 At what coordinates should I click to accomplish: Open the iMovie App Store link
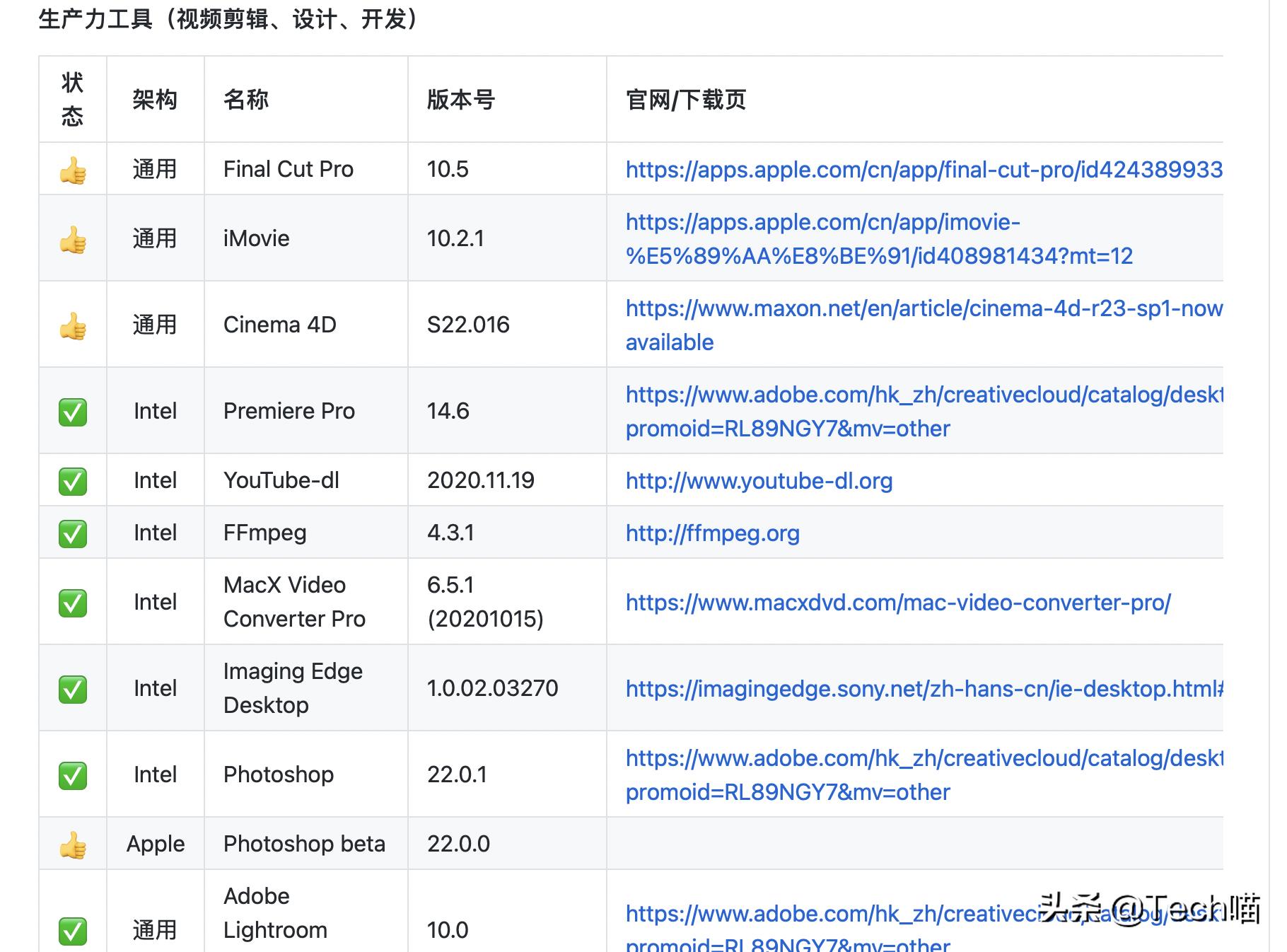(820, 222)
